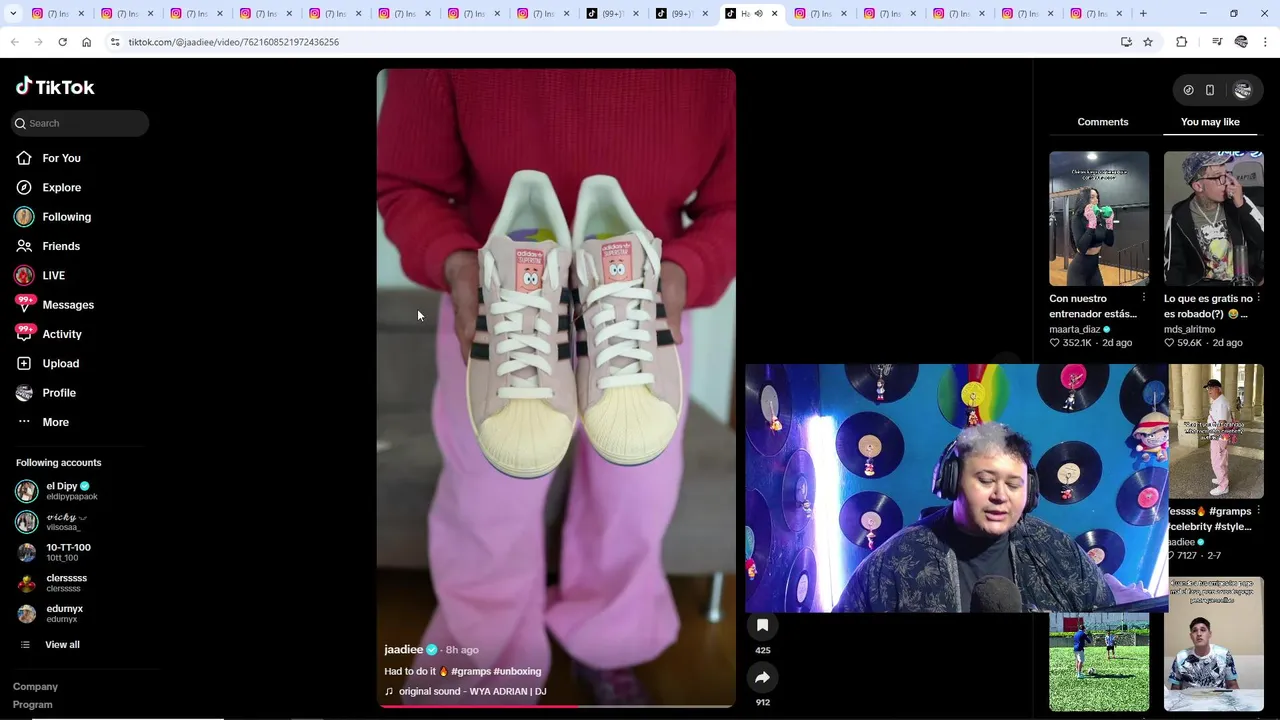
Task: Click 'Con nuestro entrenador estás...' title
Action: pyautogui.click(x=1092, y=306)
